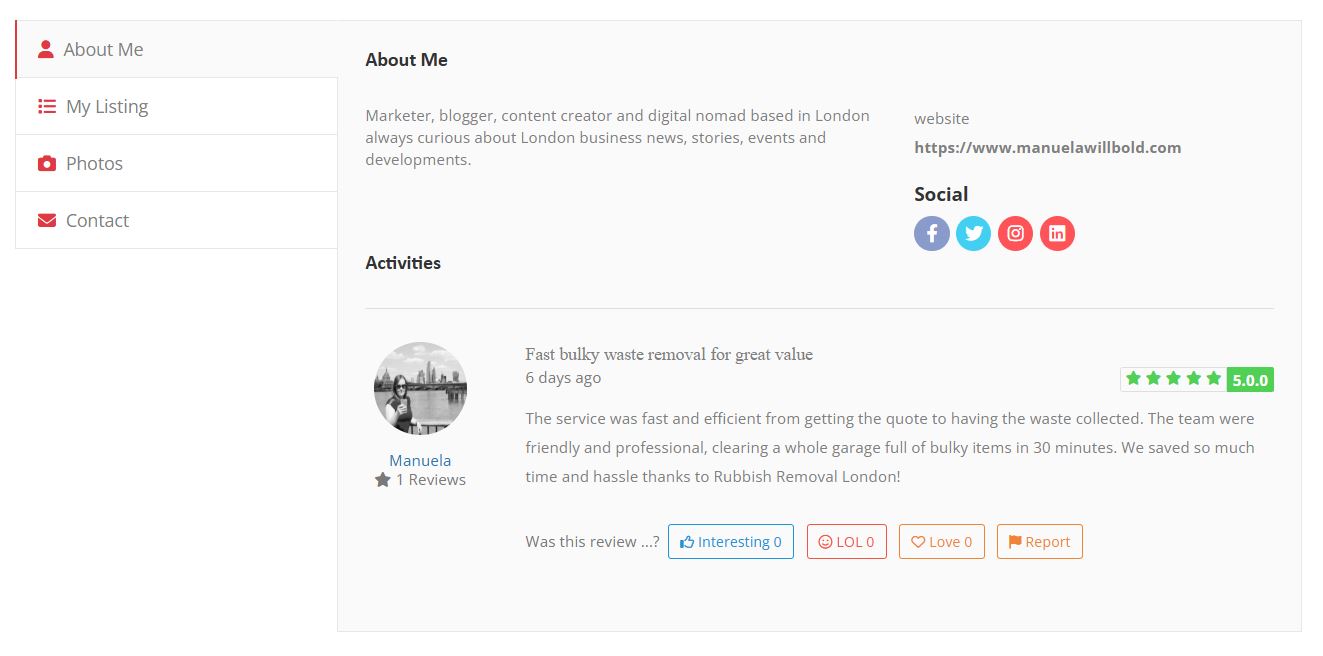This screenshot has width=1323, height=656.
Task: Mark review as Interesting
Action: pyautogui.click(x=730, y=542)
